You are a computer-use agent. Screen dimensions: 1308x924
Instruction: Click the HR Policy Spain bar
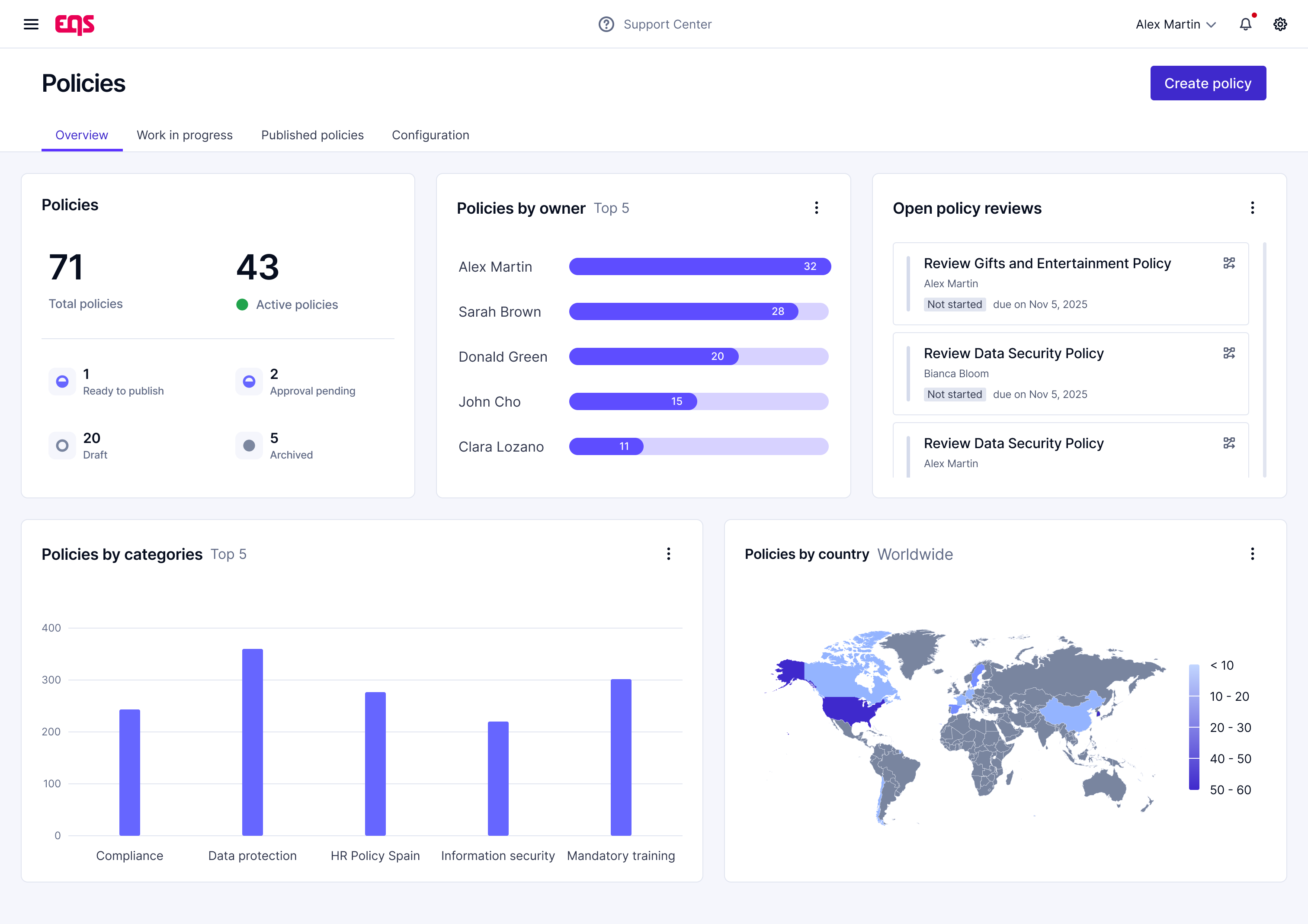375,764
